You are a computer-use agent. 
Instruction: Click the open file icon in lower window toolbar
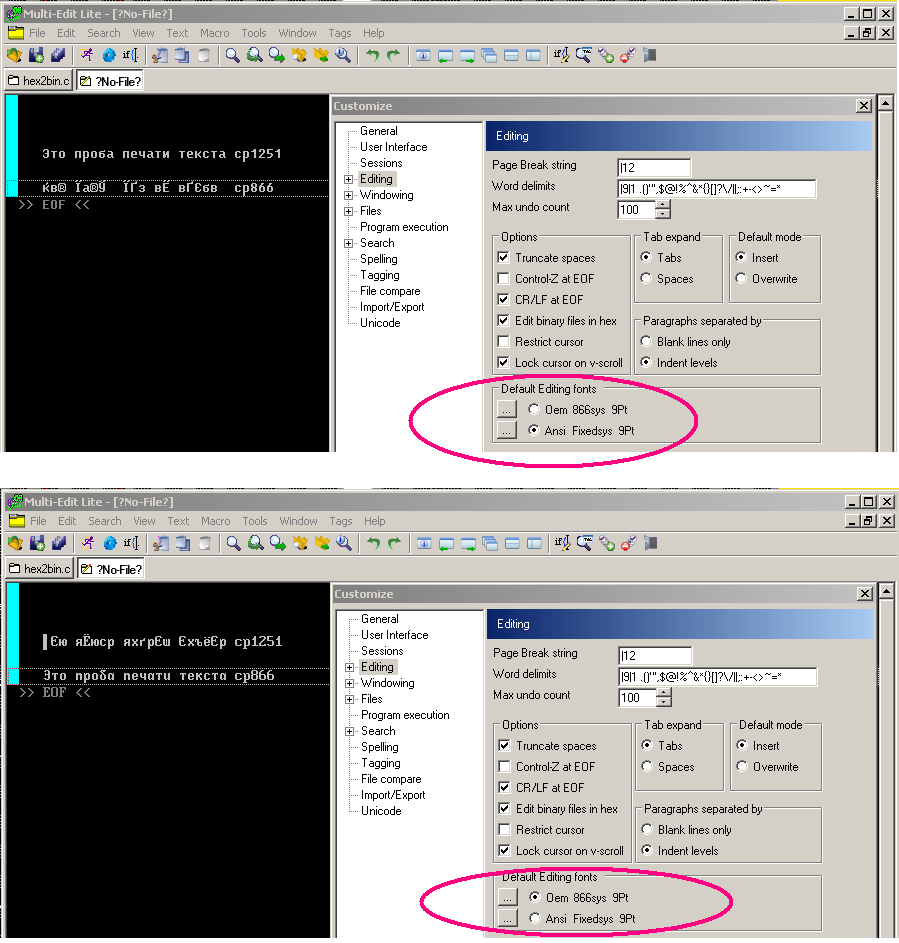[x=16, y=544]
